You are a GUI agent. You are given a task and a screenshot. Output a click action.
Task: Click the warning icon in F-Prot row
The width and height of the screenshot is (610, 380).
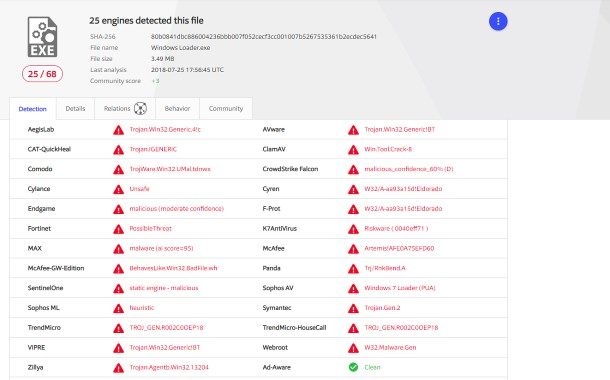tap(353, 209)
